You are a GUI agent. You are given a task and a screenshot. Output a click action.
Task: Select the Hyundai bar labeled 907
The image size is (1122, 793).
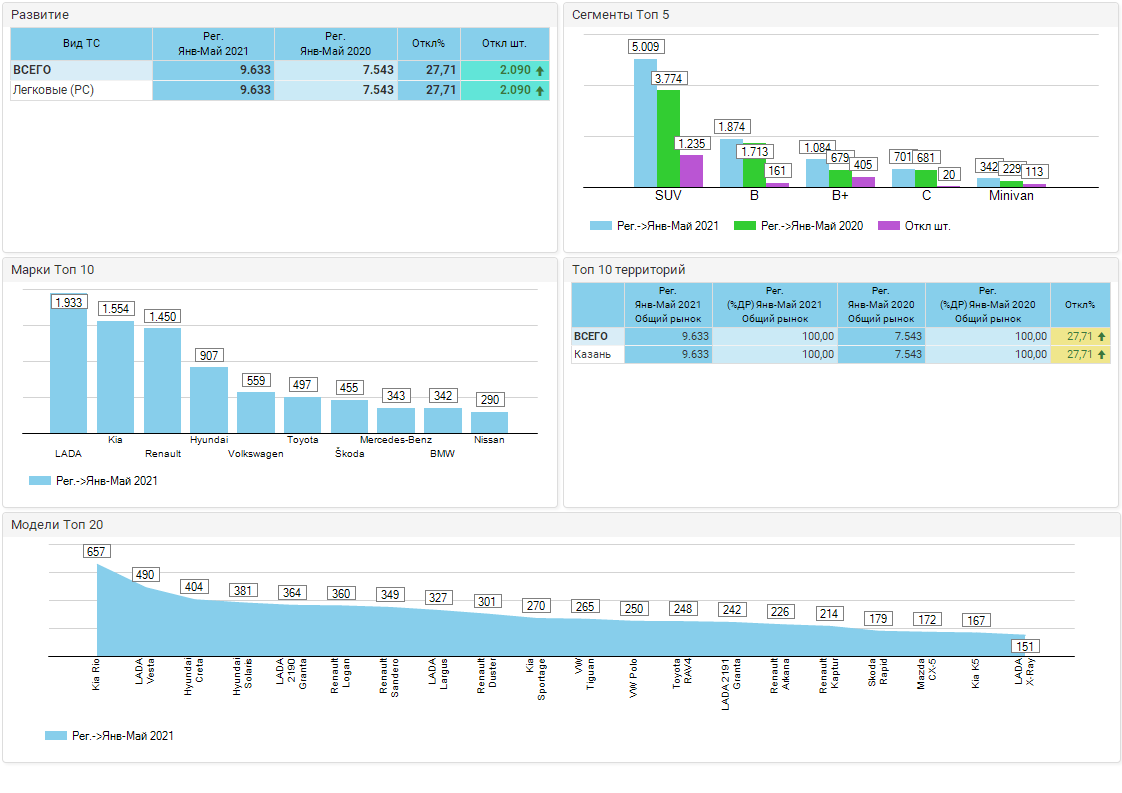click(x=209, y=400)
